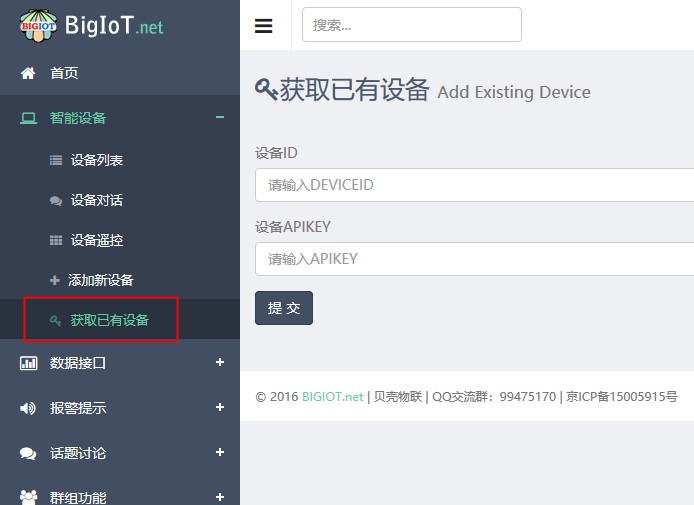
Task: Expand the 话题讨论 section plus sign
Action: pyautogui.click(x=220, y=452)
